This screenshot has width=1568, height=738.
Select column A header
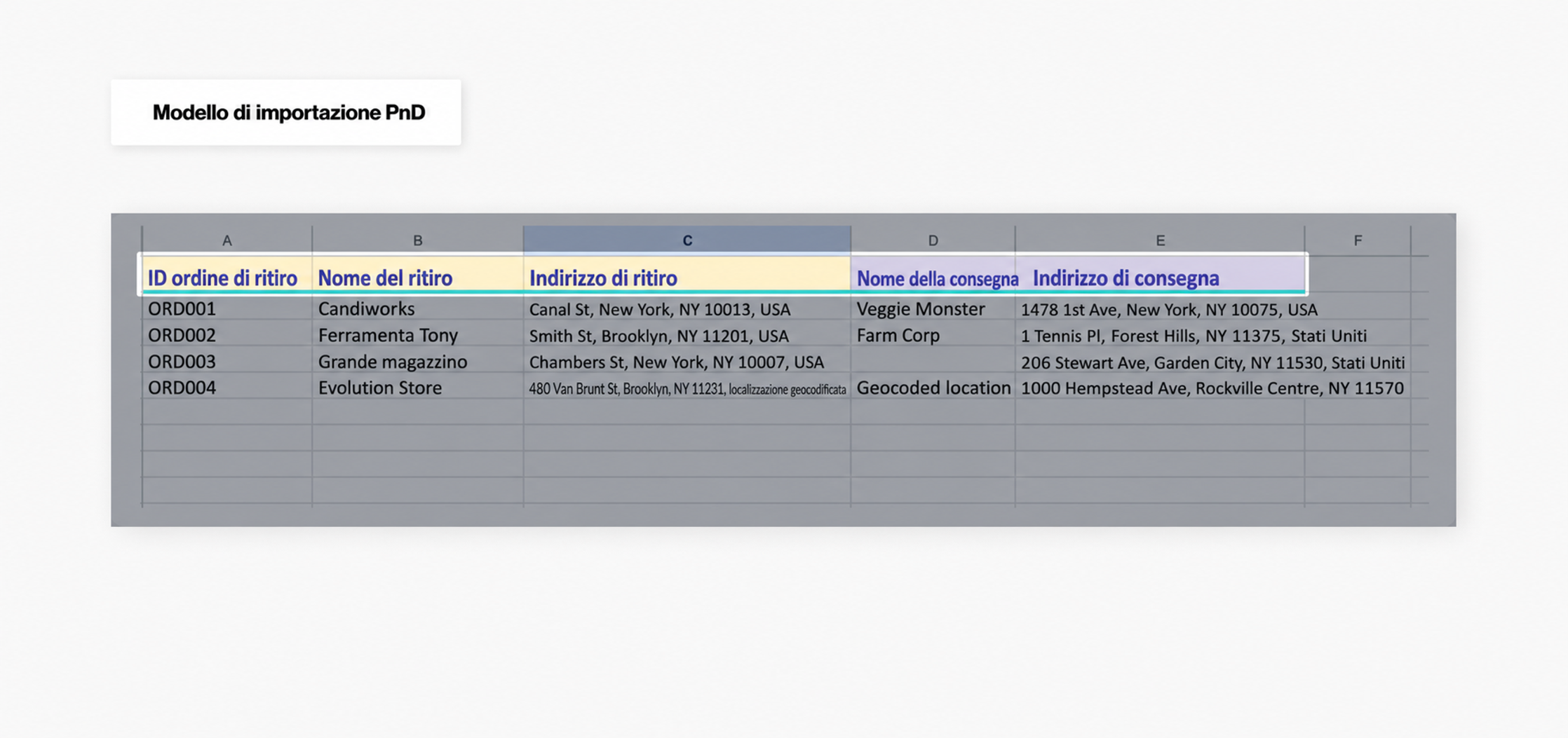tap(227, 240)
